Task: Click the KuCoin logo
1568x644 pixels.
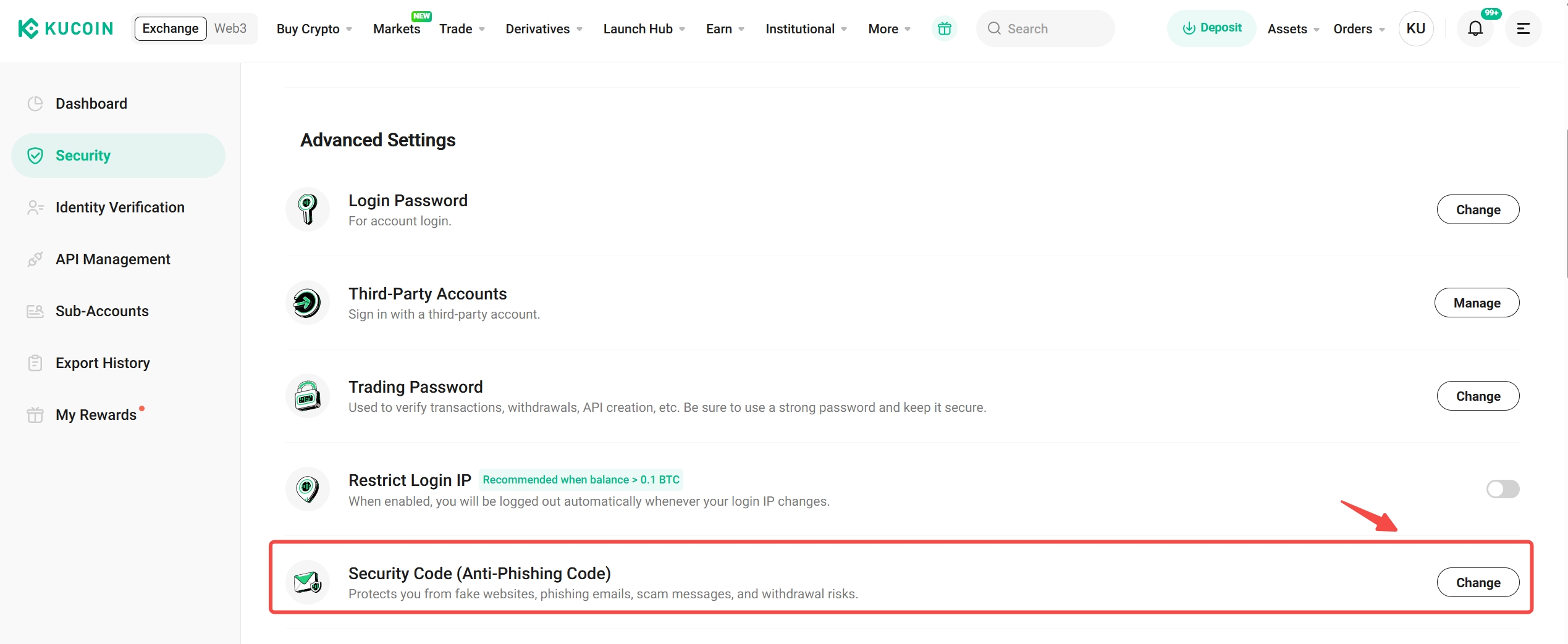Action: (65, 28)
